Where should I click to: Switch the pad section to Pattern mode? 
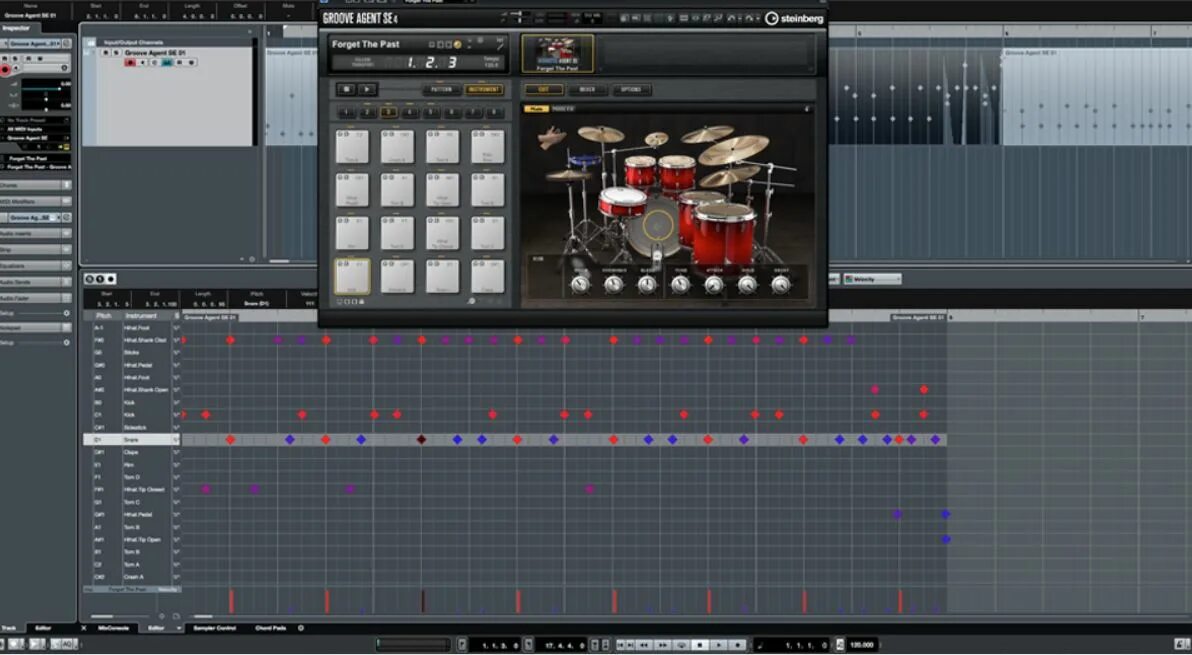click(x=442, y=90)
